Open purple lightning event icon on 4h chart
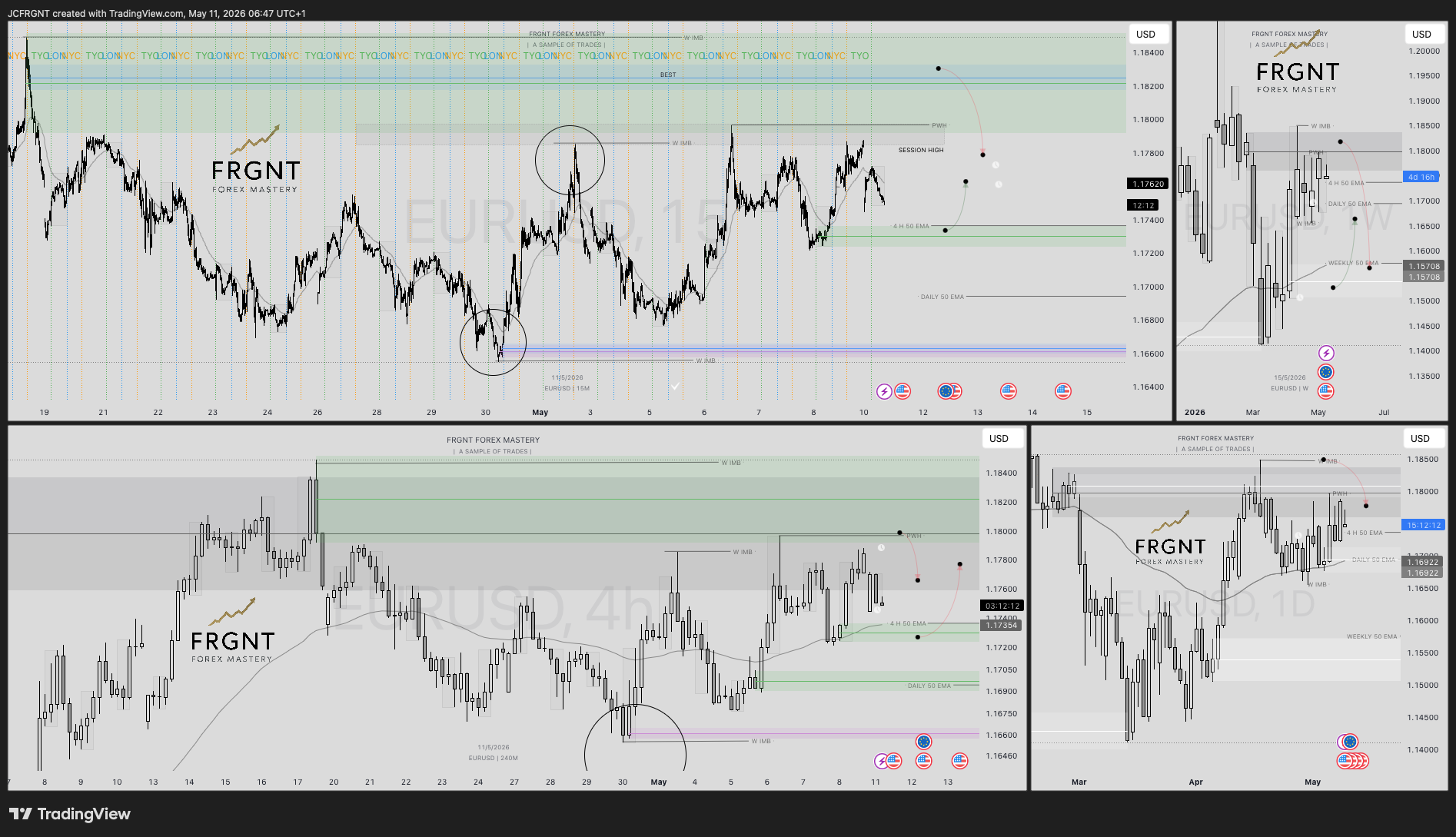The height and width of the screenshot is (837, 1456). [x=882, y=761]
